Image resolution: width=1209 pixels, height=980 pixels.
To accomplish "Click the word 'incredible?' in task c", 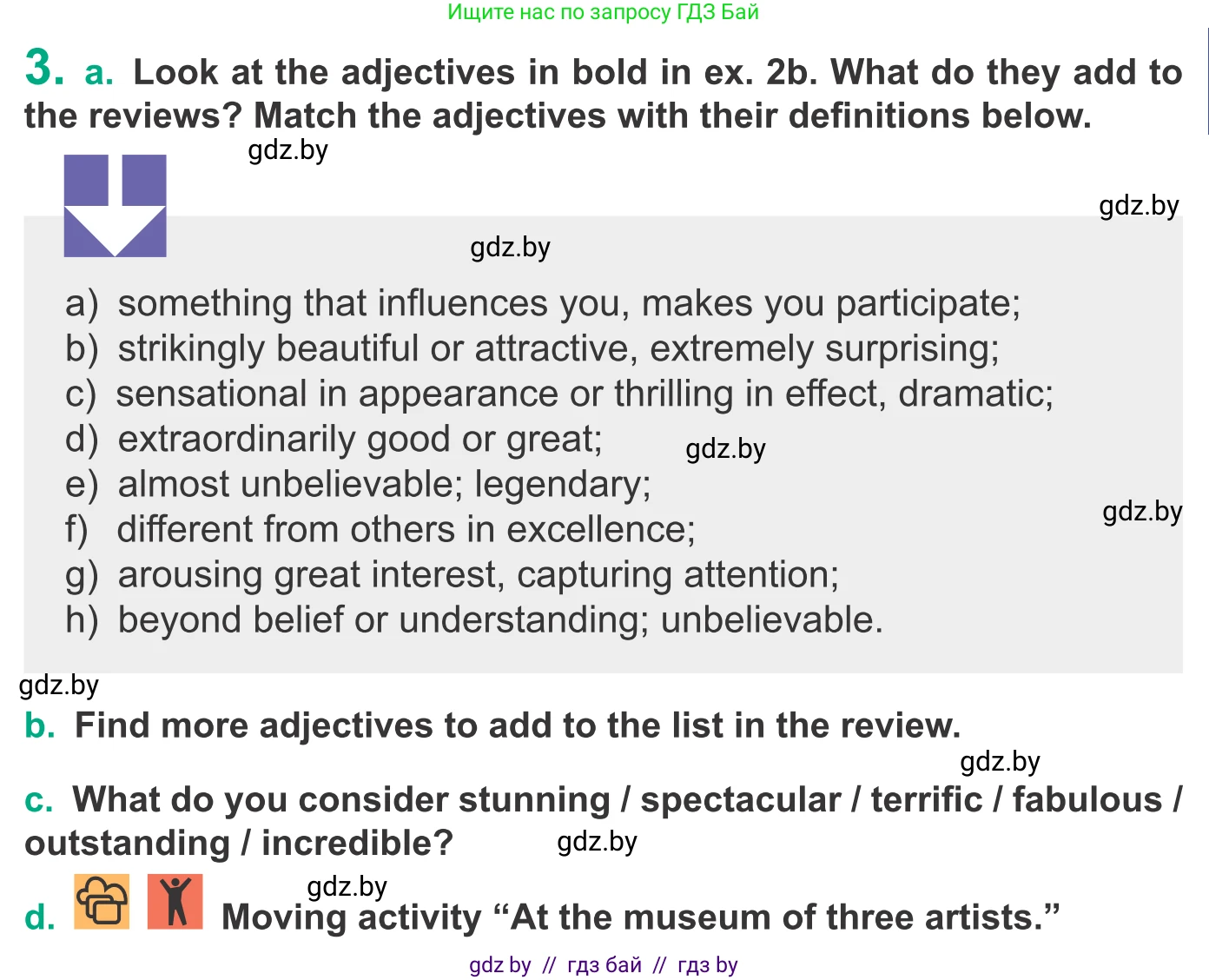I will point(357,844).
